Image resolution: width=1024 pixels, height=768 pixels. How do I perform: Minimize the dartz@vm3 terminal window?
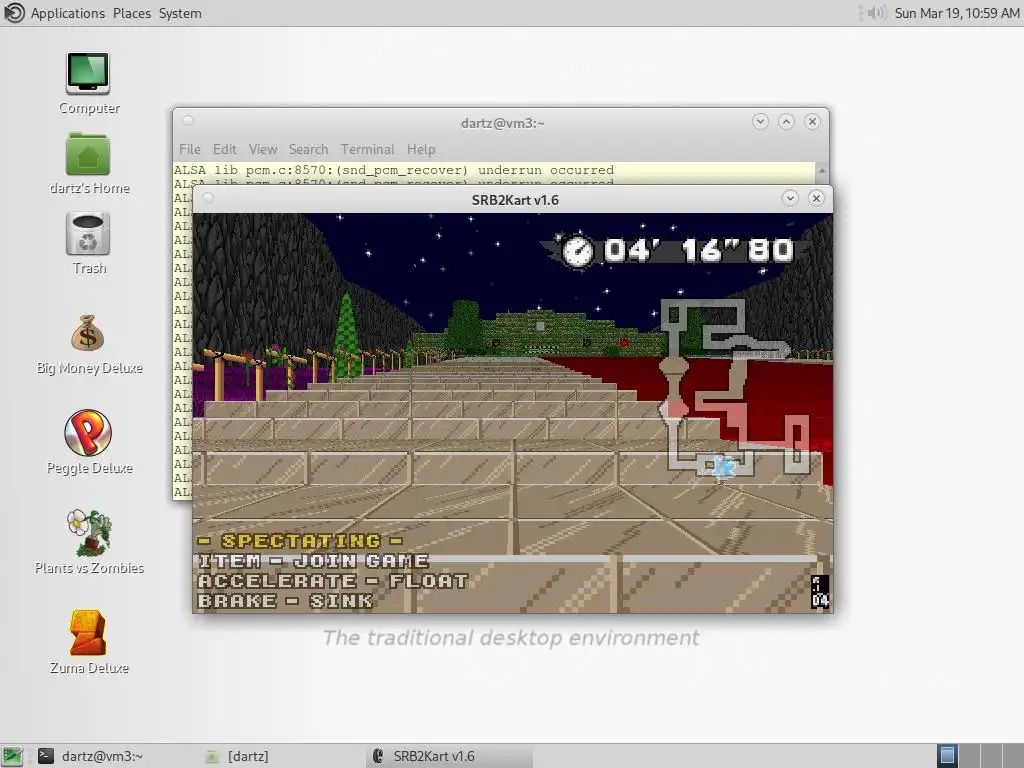[x=760, y=121]
